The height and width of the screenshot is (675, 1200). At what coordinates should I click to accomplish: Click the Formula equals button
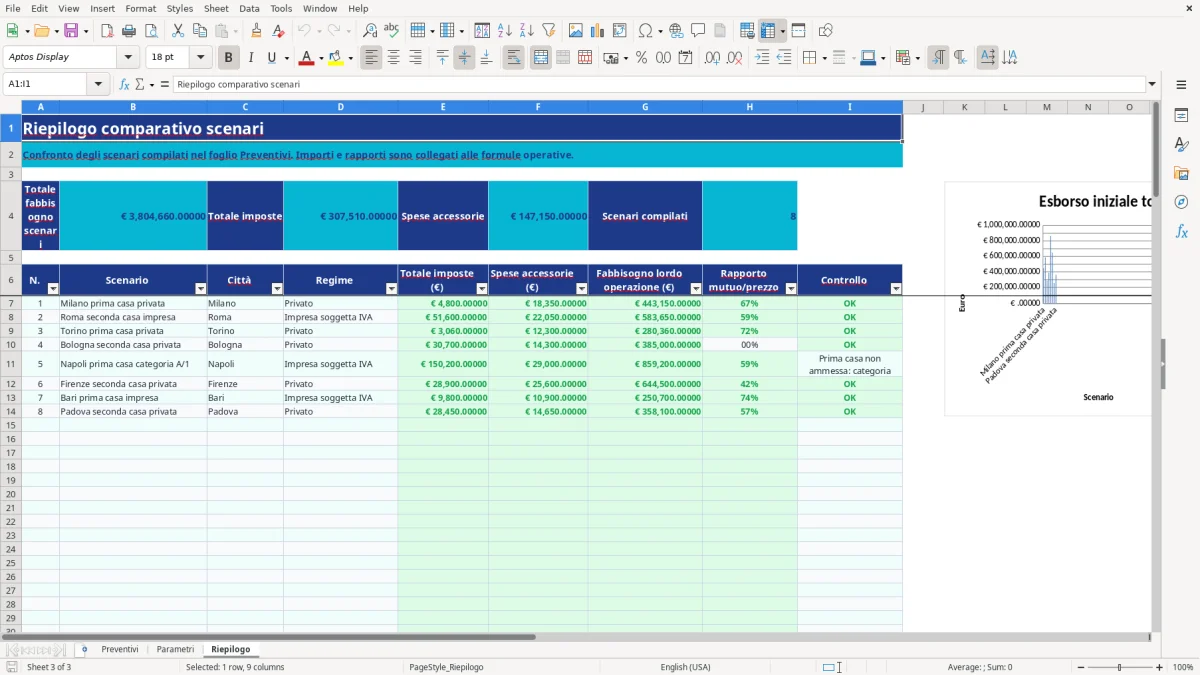(x=165, y=84)
